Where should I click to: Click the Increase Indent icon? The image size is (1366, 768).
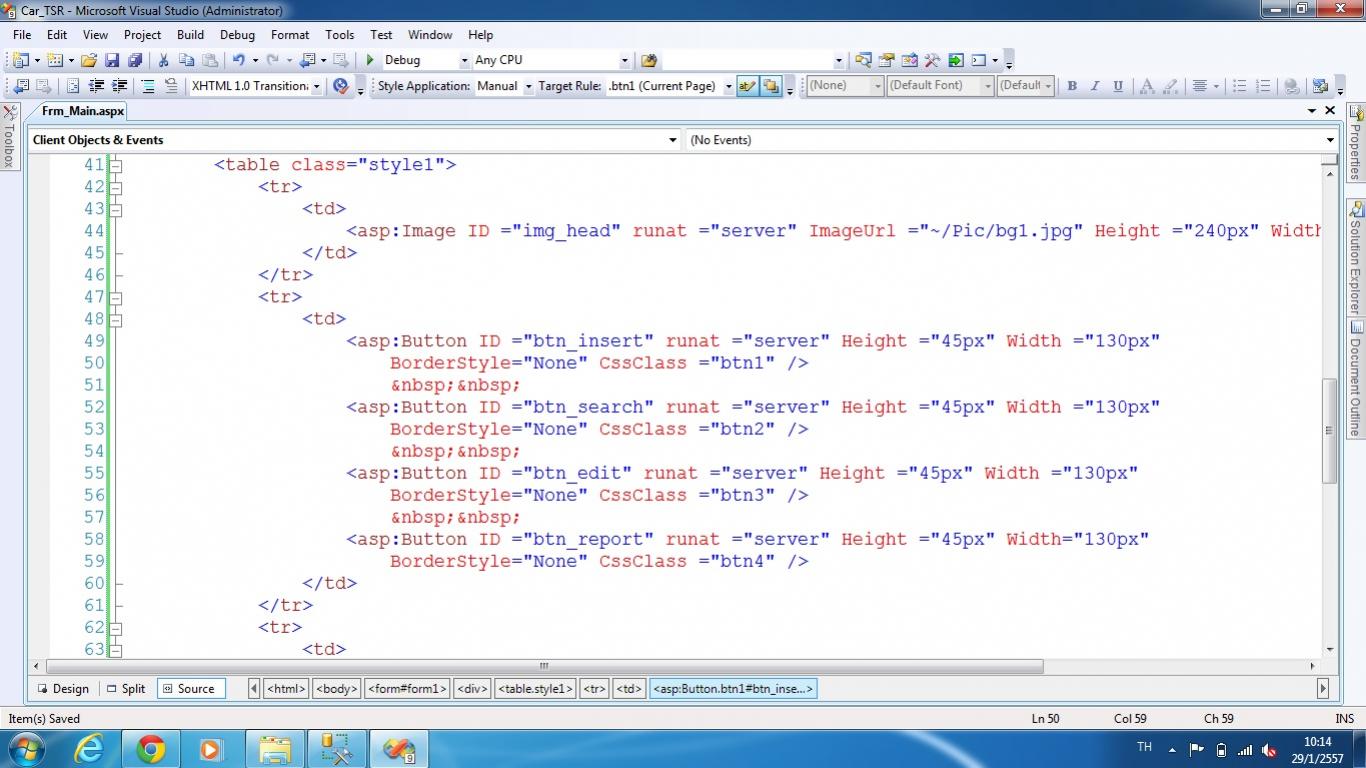pyautogui.click(x=119, y=86)
